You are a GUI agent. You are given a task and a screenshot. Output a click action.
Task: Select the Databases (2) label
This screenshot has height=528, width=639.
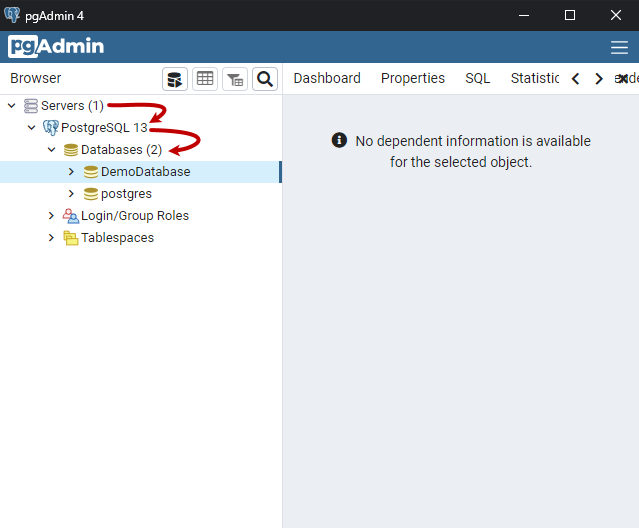click(121, 150)
